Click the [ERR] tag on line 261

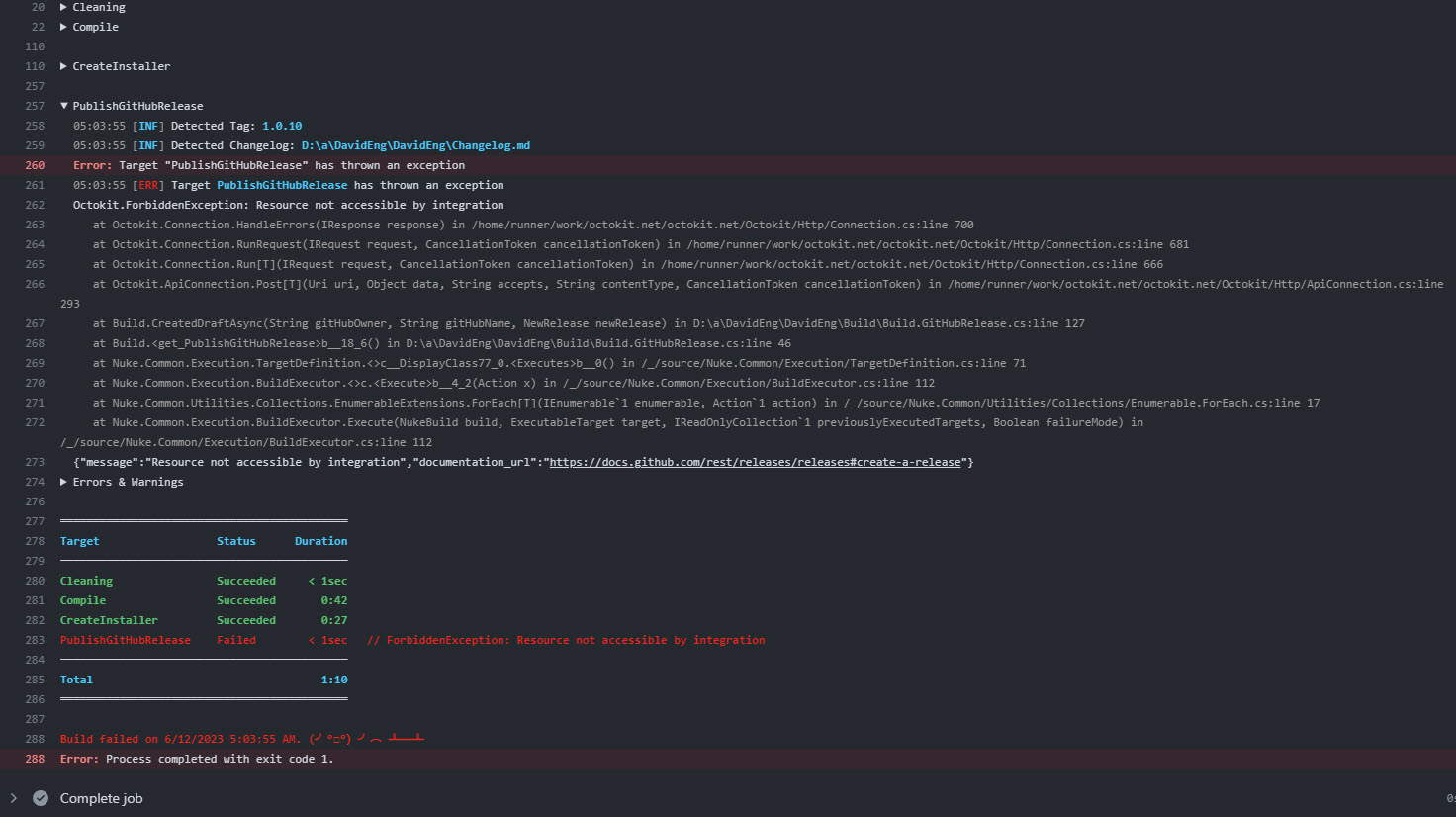(148, 185)
